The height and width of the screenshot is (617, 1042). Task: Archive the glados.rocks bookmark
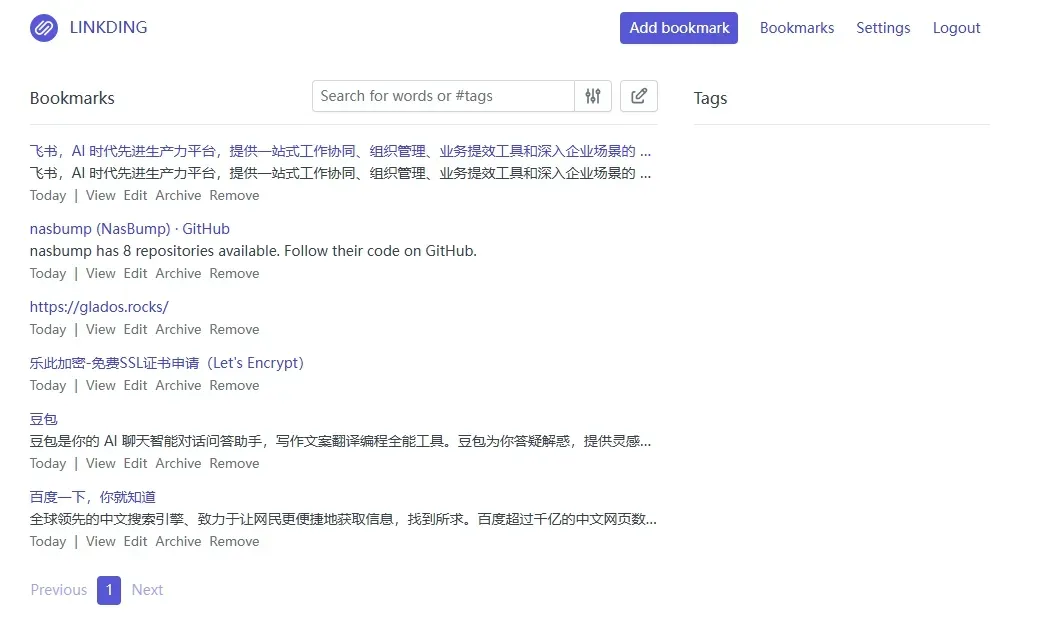pos(178,329)
